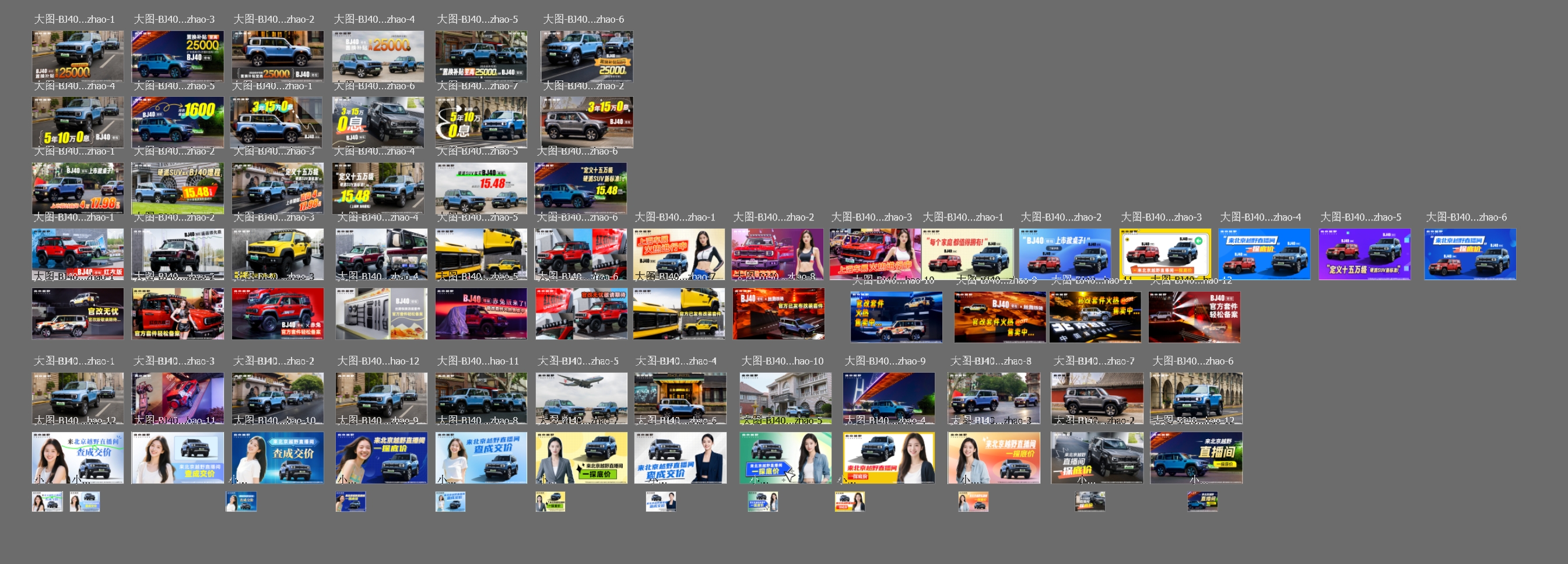Select the purple 定义十五万级 artboard with two SUVs
Image resolution: width=1568 pixels, height=564 pixels.
tap(1364, 255)
